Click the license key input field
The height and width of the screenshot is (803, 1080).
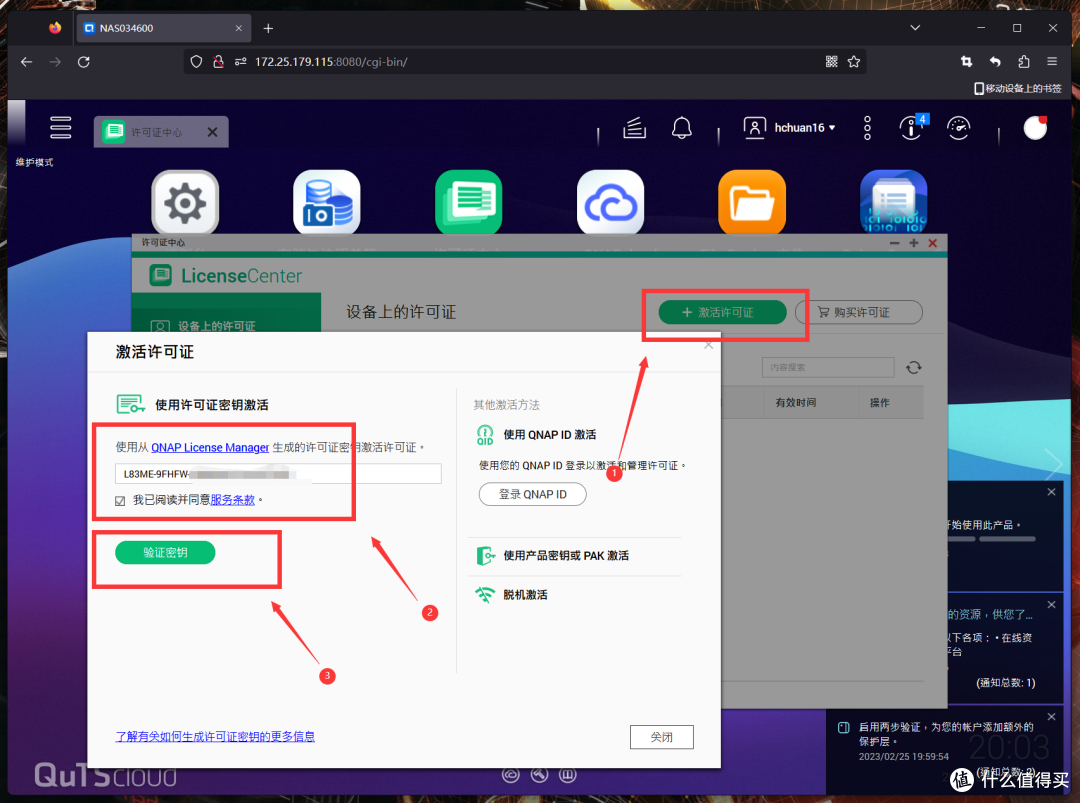tap(278, 474)
